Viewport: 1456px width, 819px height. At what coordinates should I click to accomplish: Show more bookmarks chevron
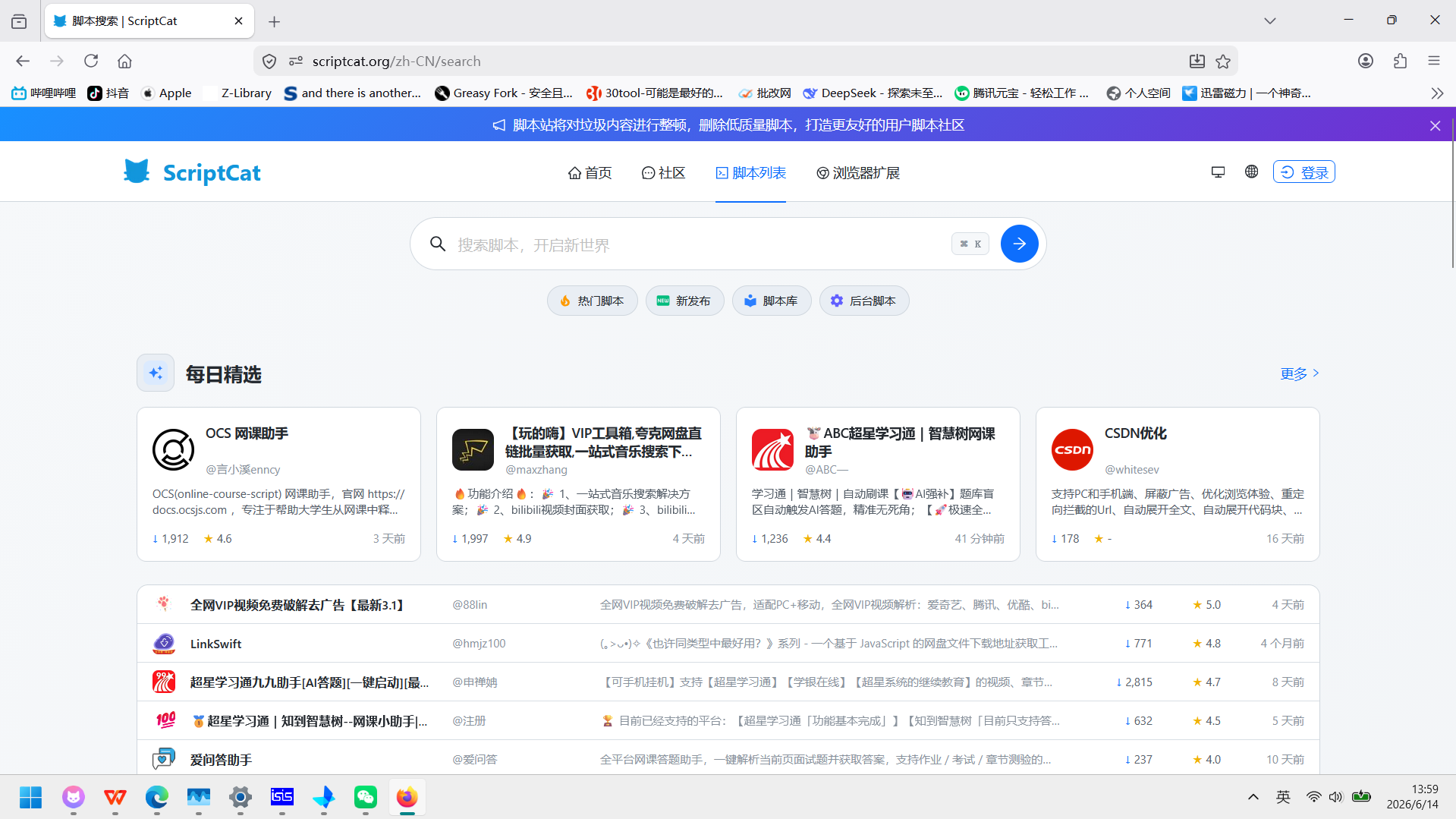[1437, 93]
